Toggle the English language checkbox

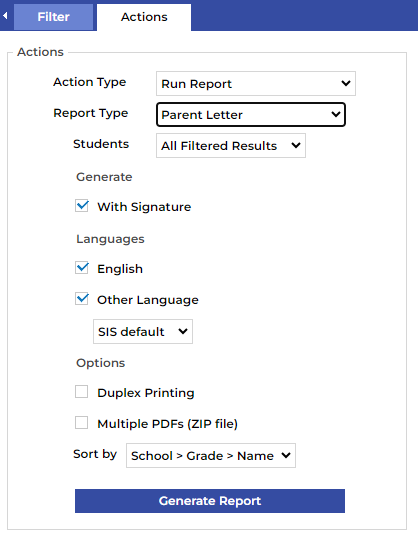pos(82,268)
